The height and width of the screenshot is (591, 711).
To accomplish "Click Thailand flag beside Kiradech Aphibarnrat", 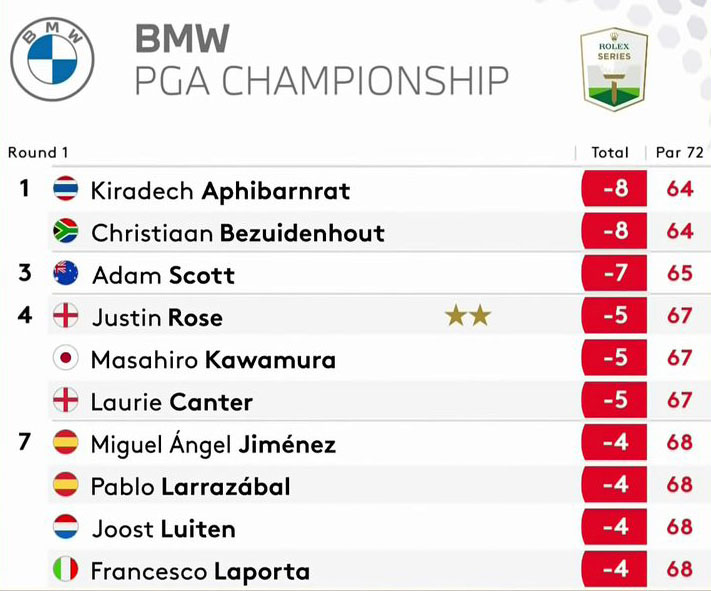I will pyautogui.click(x=66, y=189).
